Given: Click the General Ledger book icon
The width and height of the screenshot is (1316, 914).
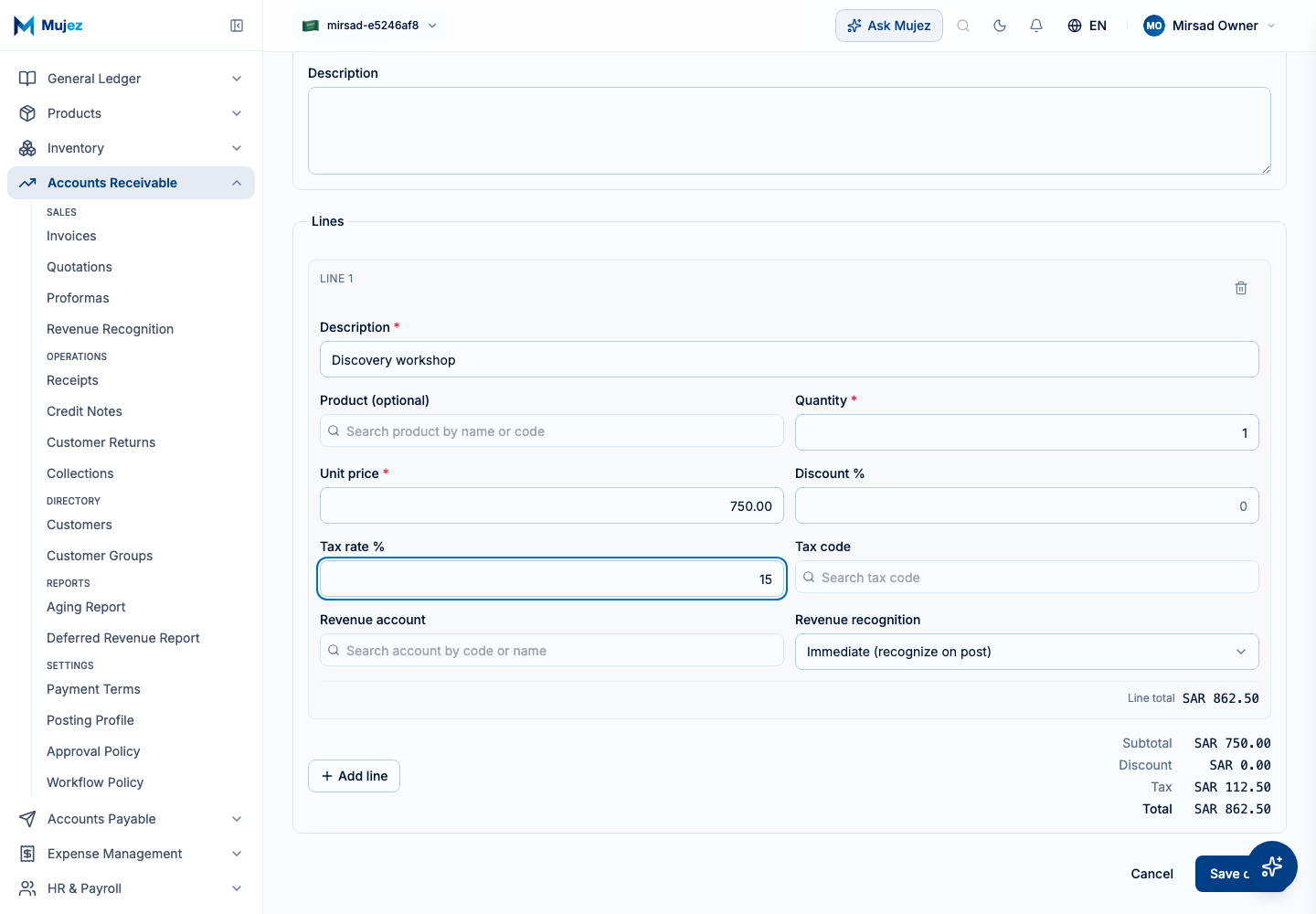Looking at the screenshot, I should tap(27, 79).
